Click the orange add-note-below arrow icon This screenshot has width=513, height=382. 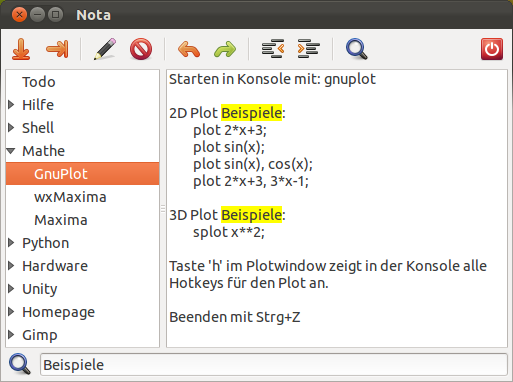pos(21,49)
